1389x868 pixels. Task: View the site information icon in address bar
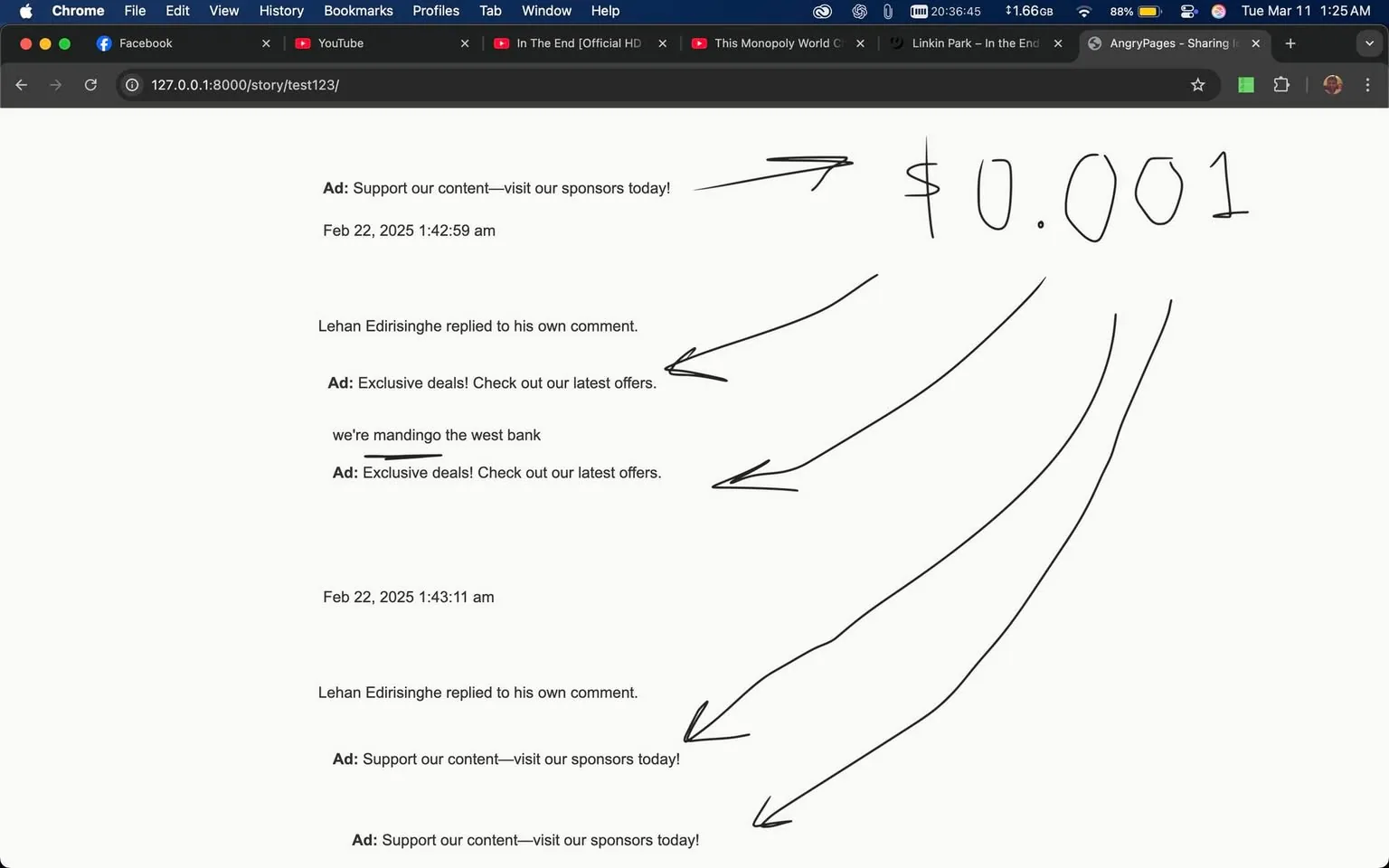(x=132, y=85)
